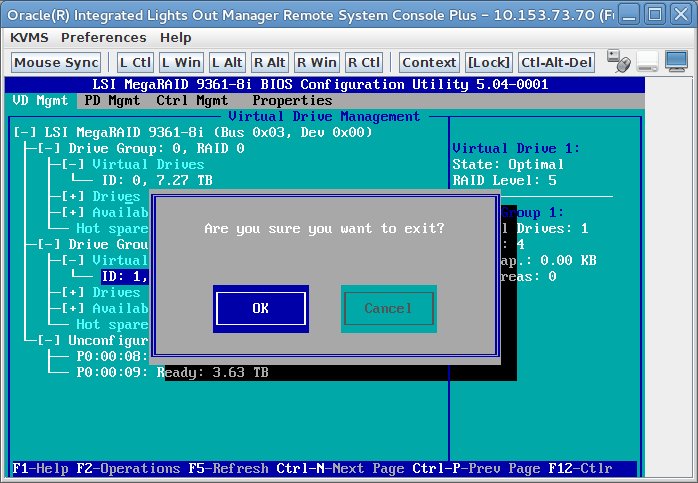This screenshot has width=698, height=483.
Task: Maximize the Remote System Console window
Action: point(654,15)
